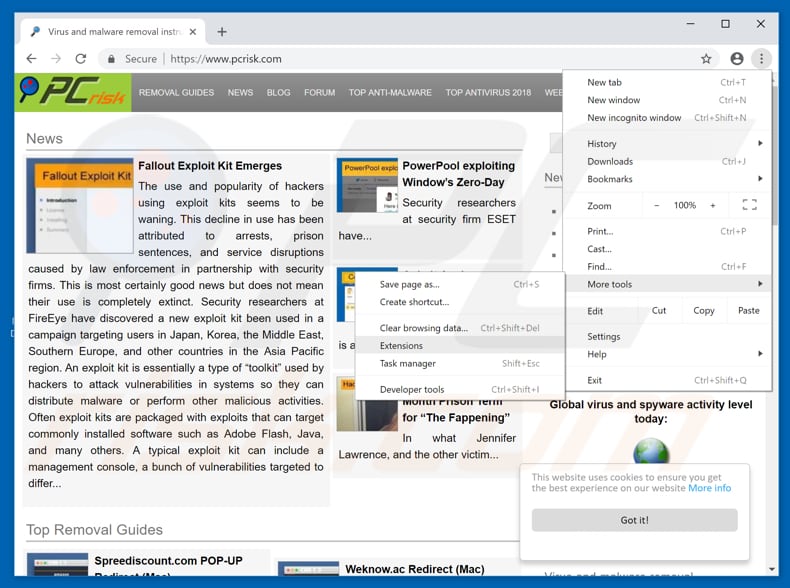
Task: Increase zoom with plus button
Action: point(712,205)
